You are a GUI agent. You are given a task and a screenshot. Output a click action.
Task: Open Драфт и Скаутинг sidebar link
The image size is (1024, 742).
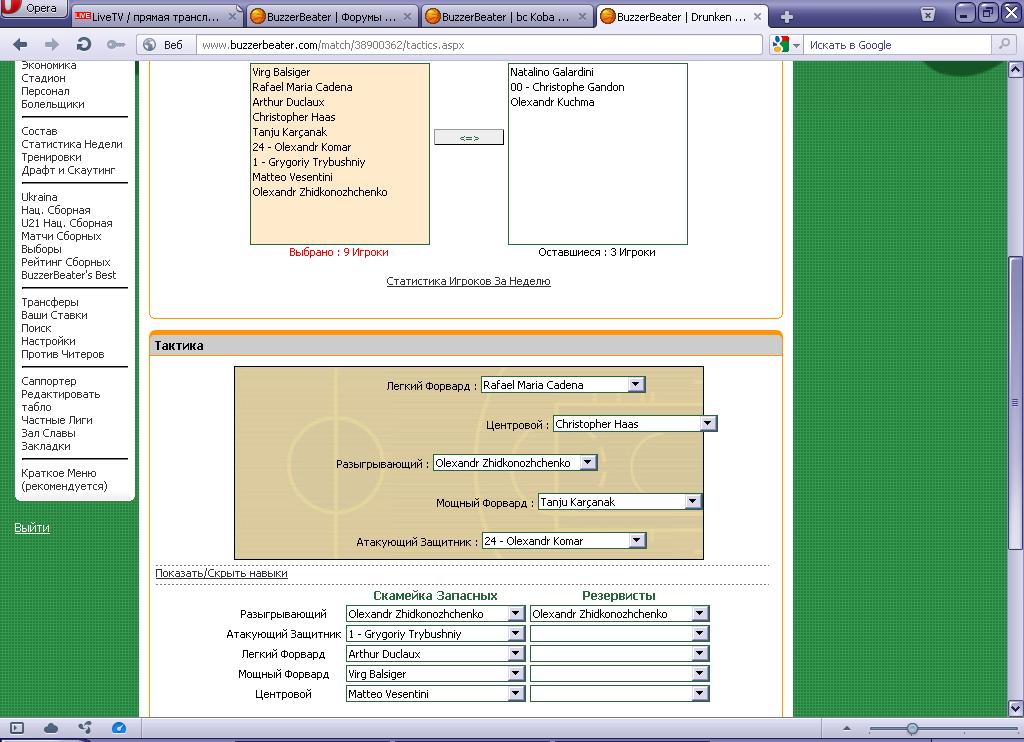(68, 170)
